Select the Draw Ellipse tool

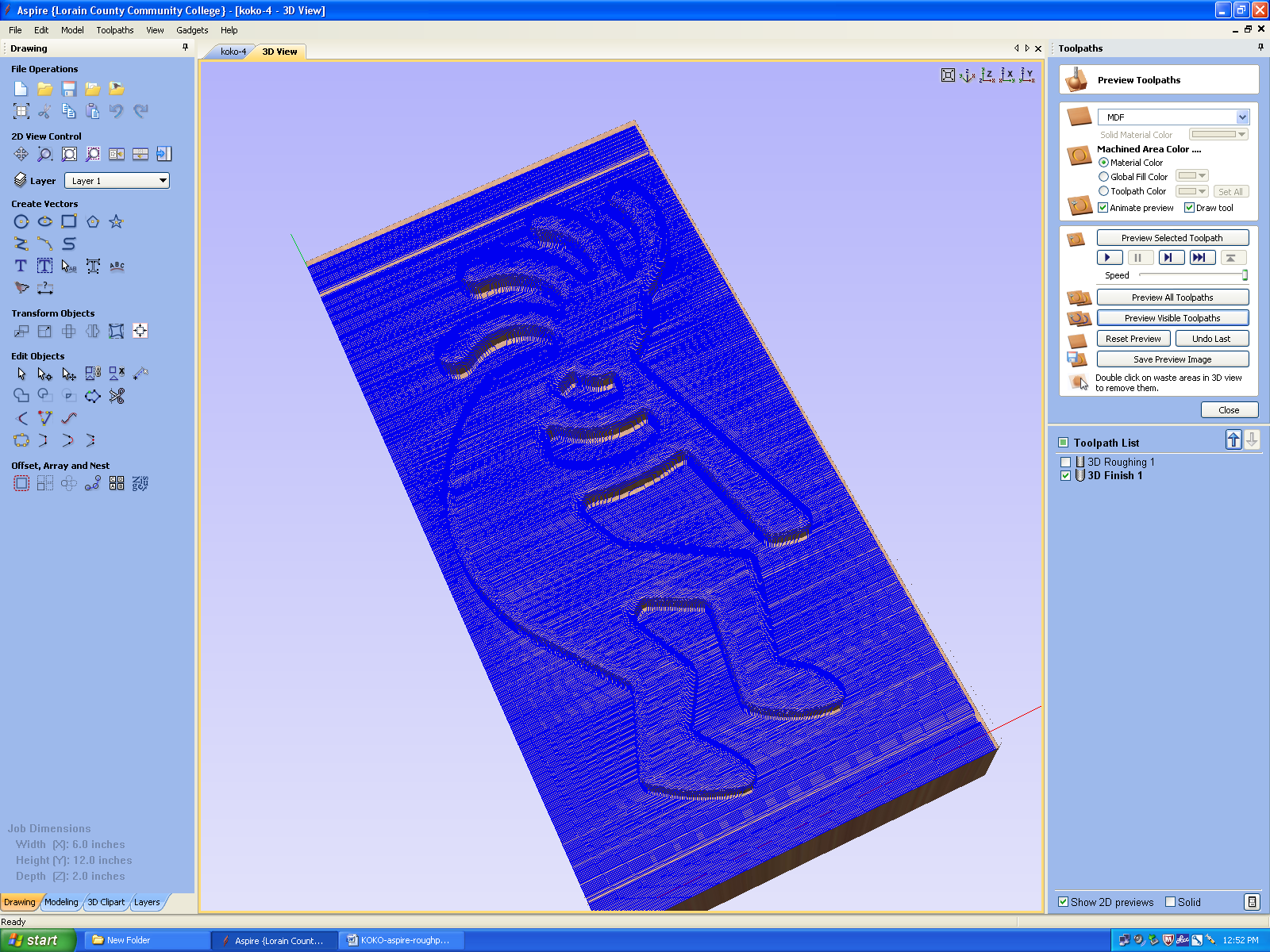coord(45,221)
